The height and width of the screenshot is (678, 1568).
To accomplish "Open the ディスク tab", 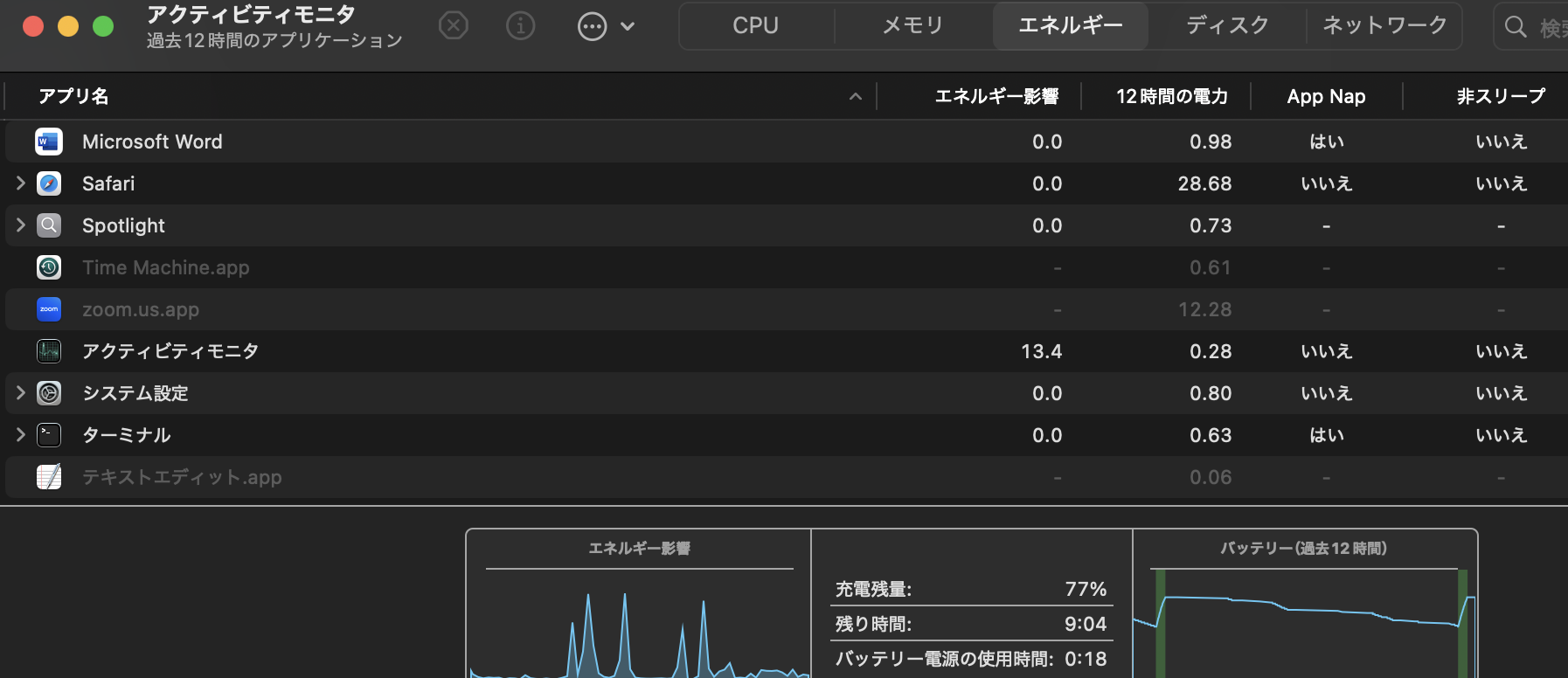I will coord(1227,26).
